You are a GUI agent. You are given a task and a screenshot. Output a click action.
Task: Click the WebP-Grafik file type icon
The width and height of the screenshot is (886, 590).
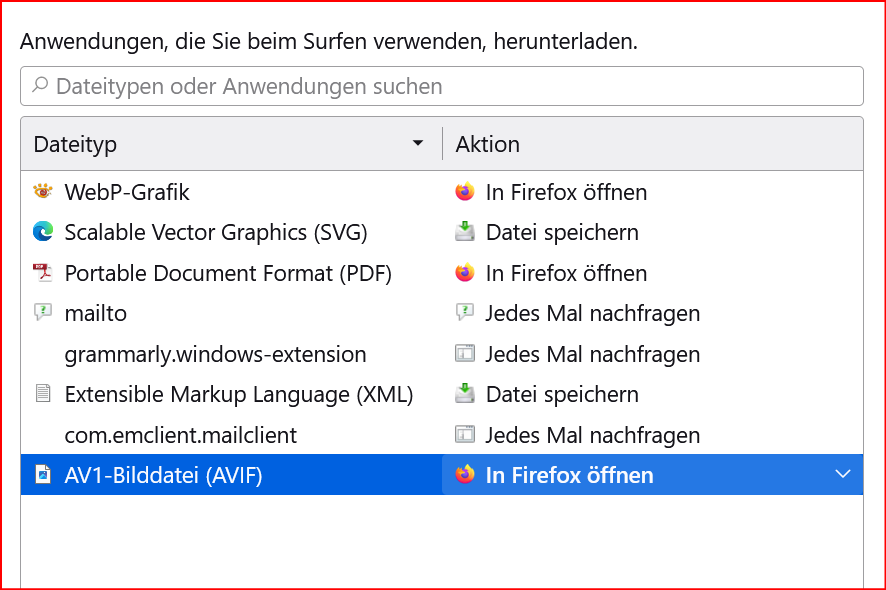(43, 191)
